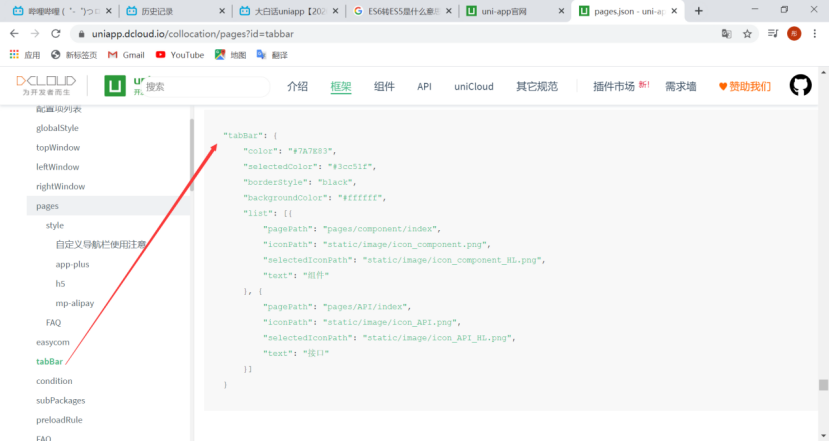
Task: Switch to the 历史记录 browser tab
Action: (x=175, y=11)
